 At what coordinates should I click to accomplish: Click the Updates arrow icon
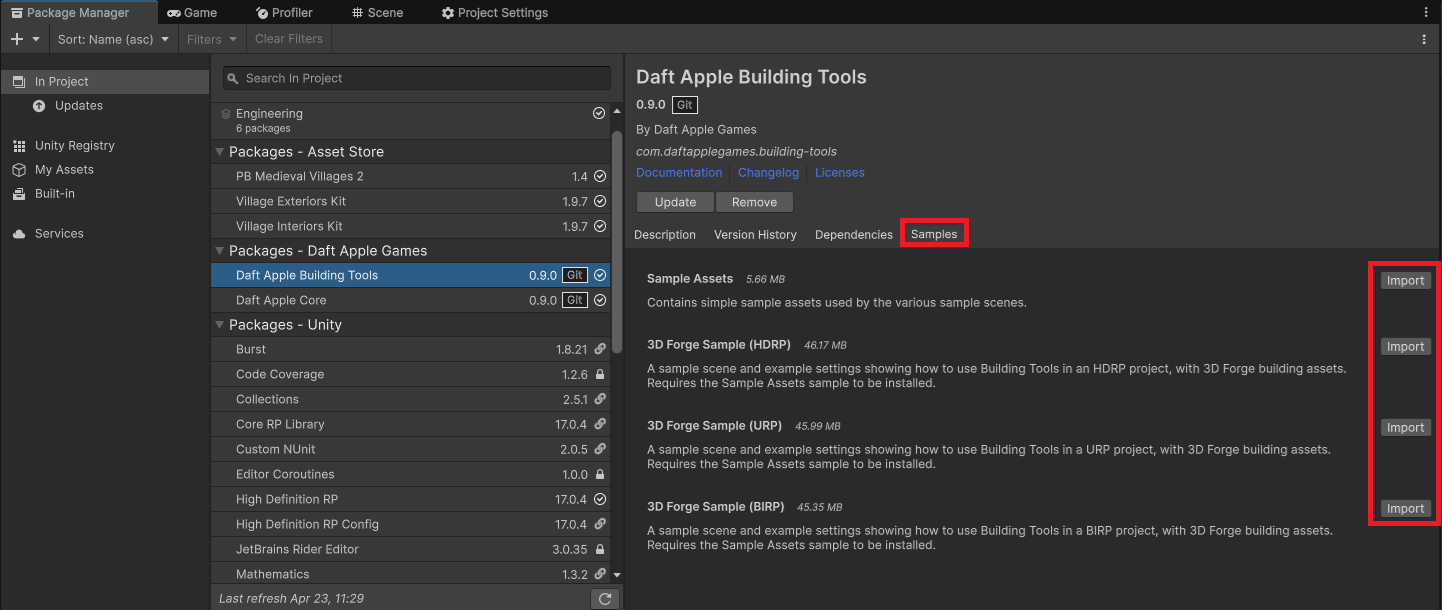(39, 106)
